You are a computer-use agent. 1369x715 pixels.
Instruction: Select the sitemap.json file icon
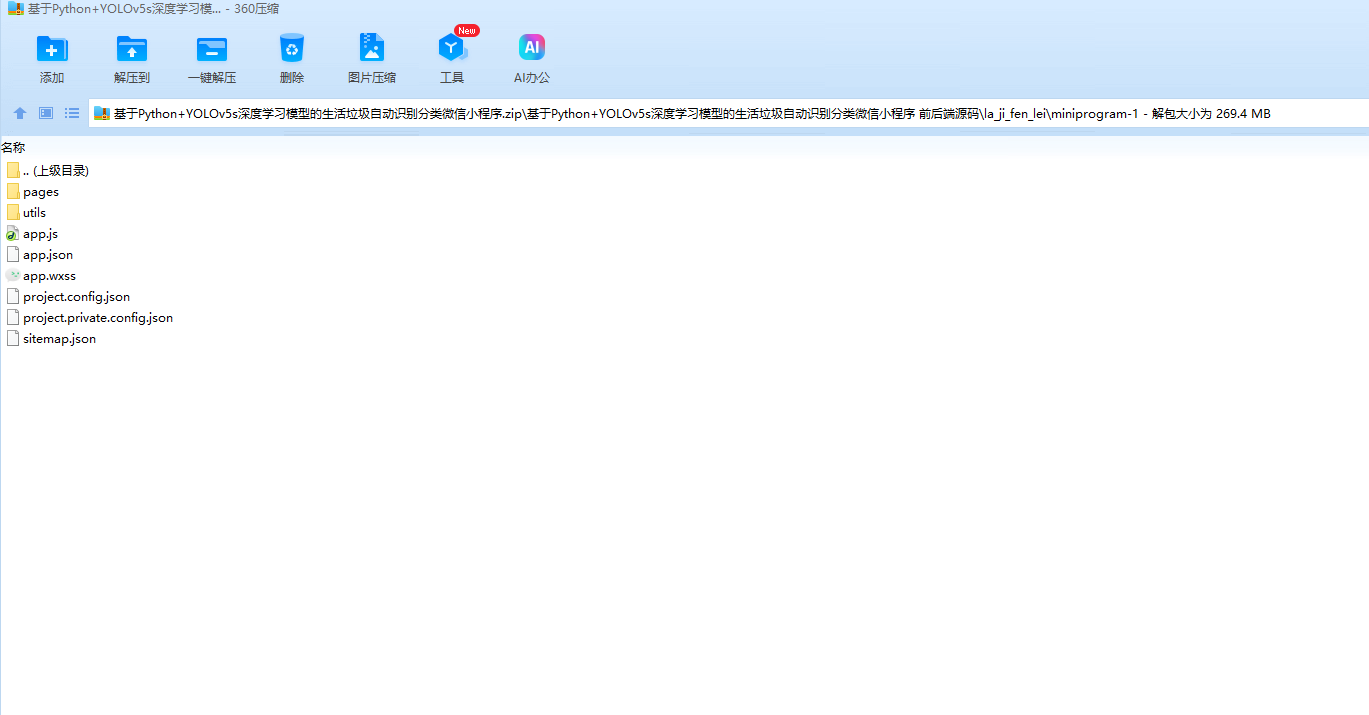pos(13,338)
